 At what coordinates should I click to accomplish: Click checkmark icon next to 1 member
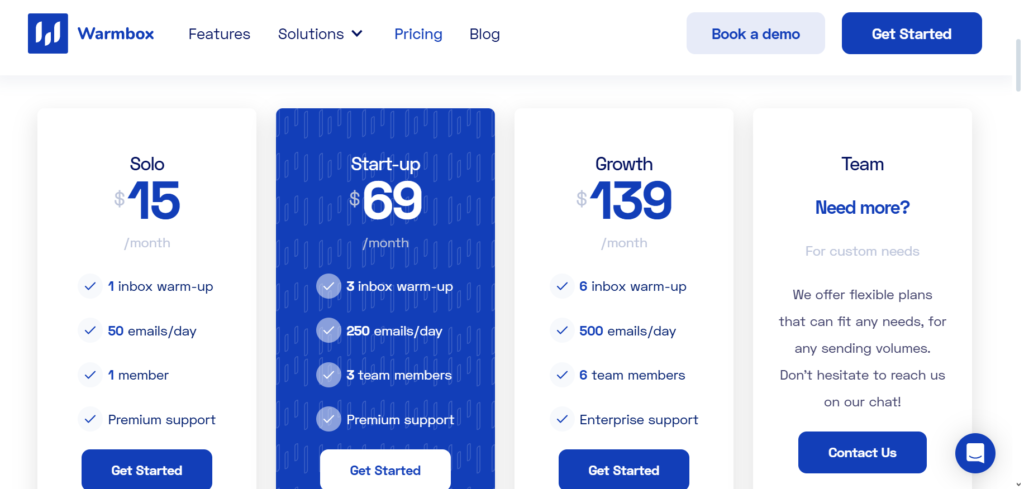tap(90, 375)
